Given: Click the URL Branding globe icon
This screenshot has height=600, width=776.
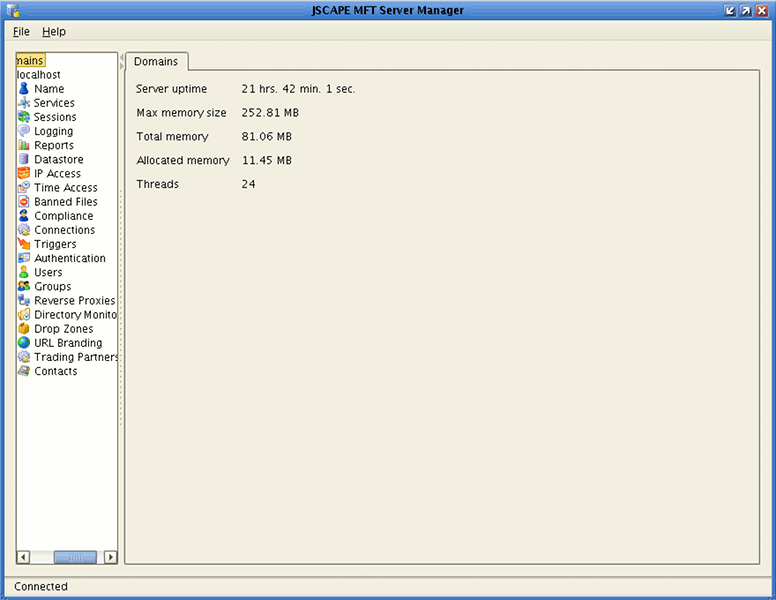Looking at the screenshot, I should pos(24,343).
